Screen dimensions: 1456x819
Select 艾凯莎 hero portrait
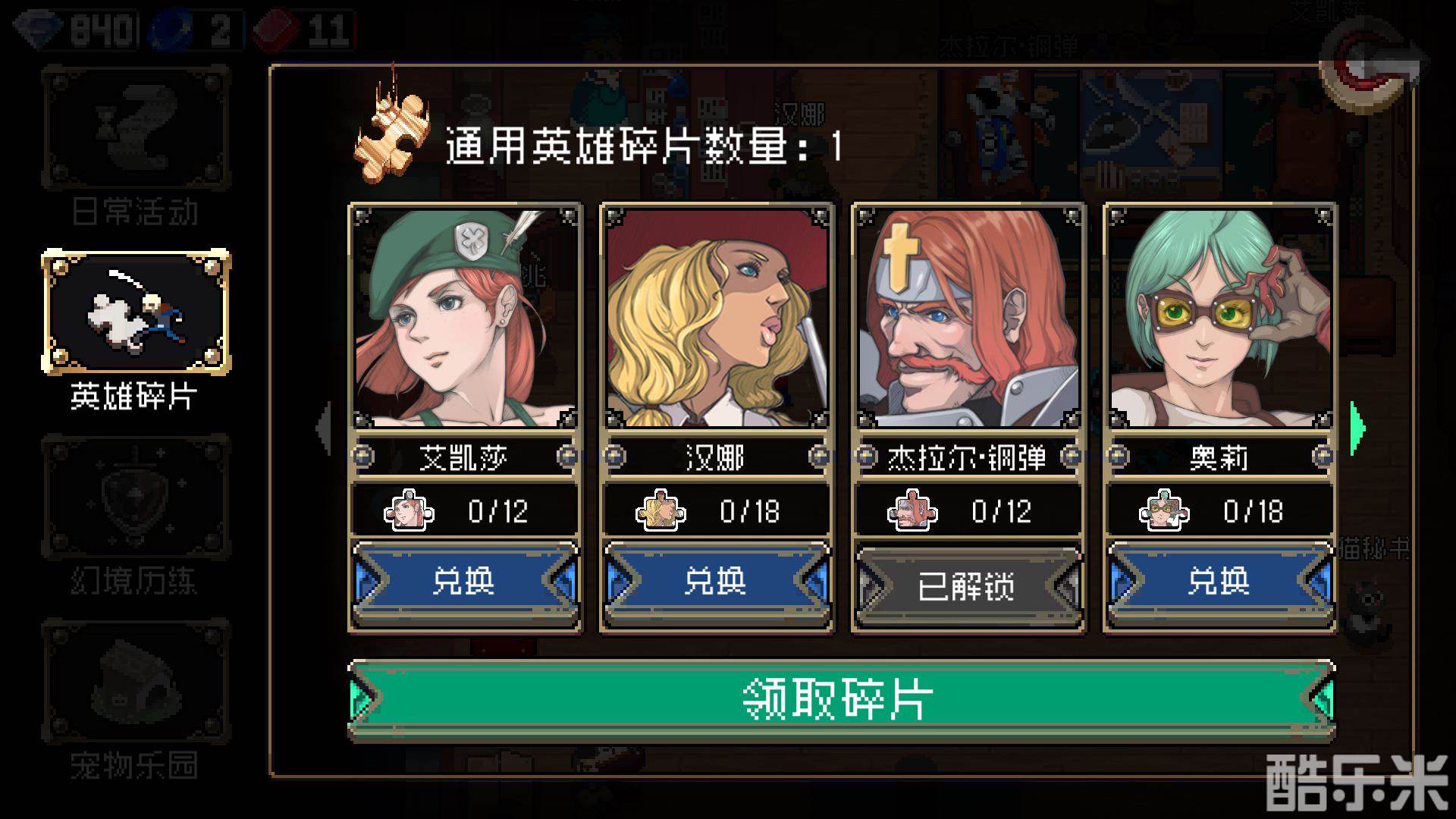click(x=465, y=317)
